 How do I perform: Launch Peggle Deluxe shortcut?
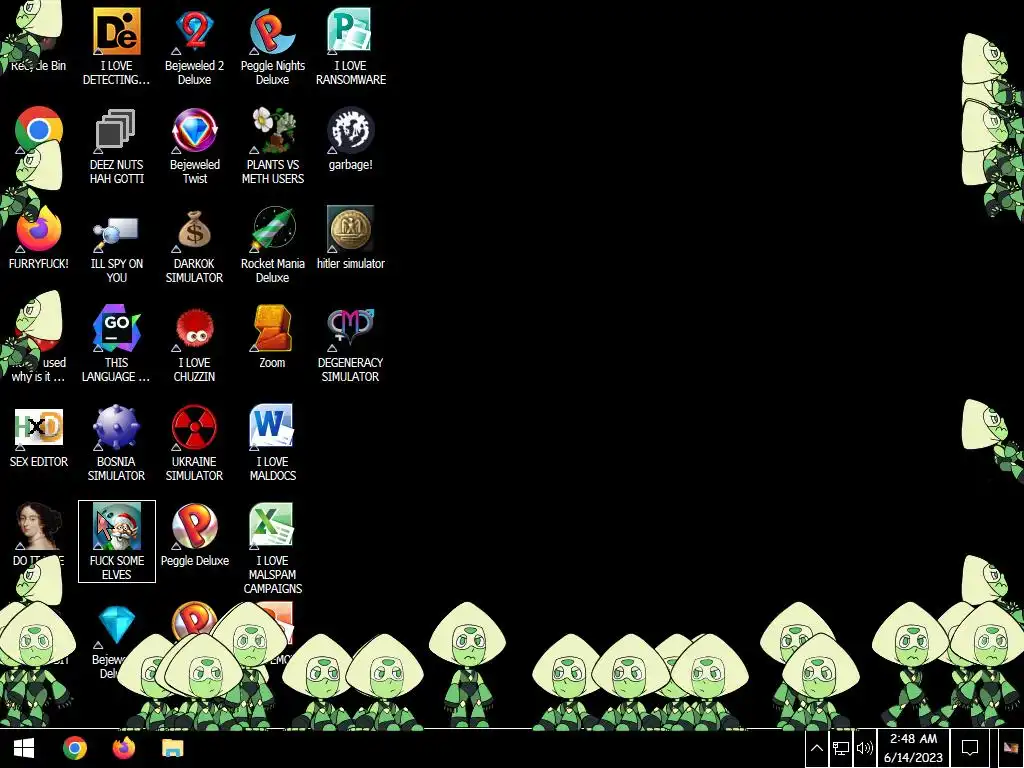point(195,525)
